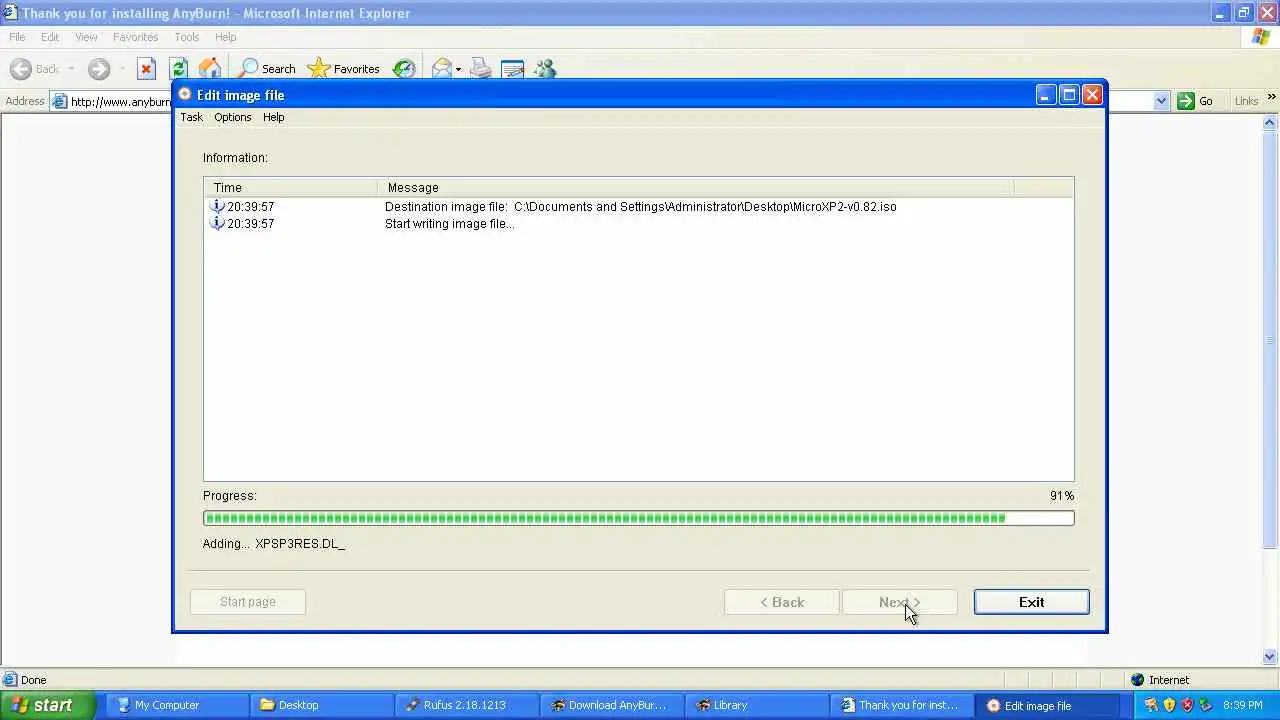Open the View menu in Internet Explorer
The height and width of the screenshot is (720, 1280).
86,37
